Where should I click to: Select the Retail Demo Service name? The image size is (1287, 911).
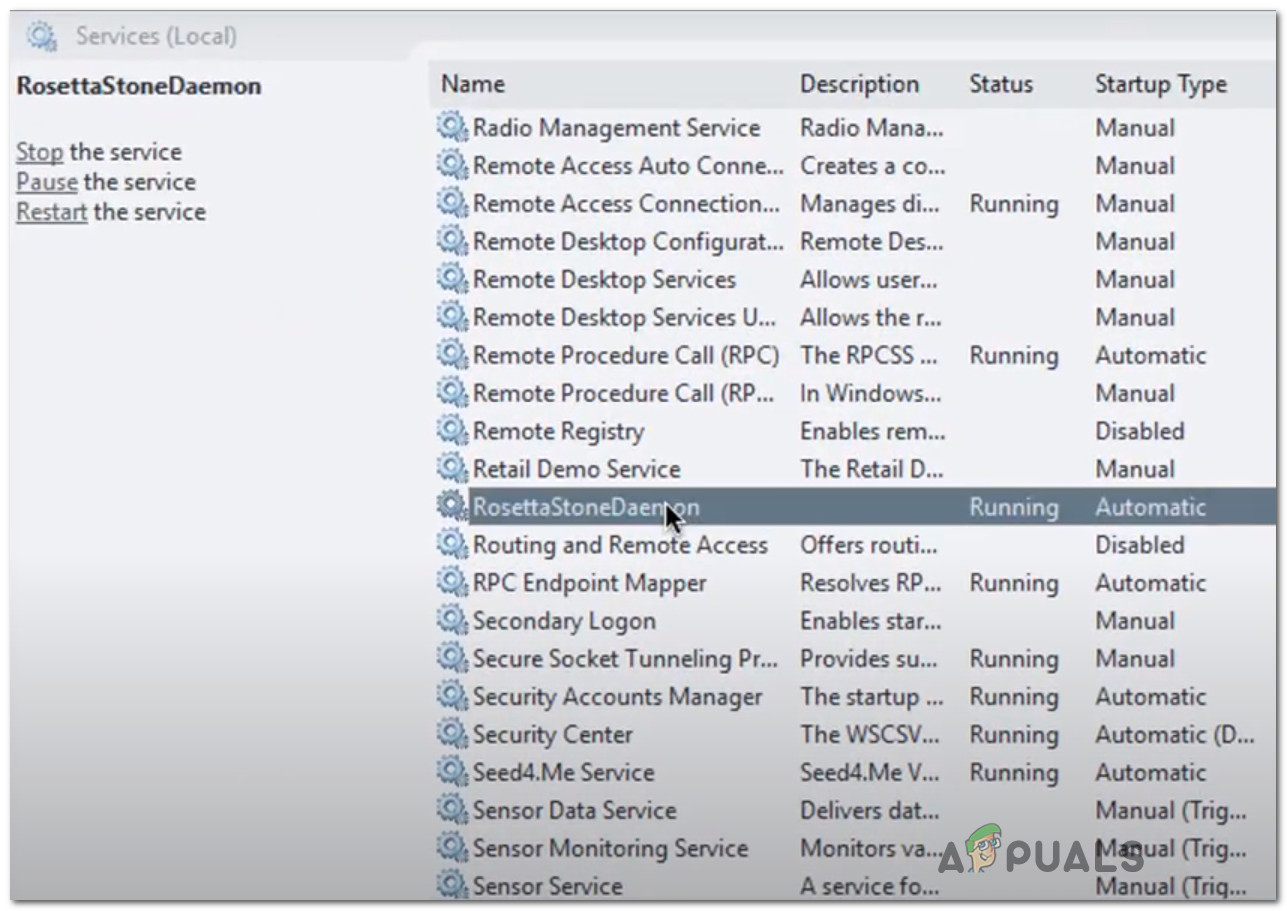pos(576,469)
